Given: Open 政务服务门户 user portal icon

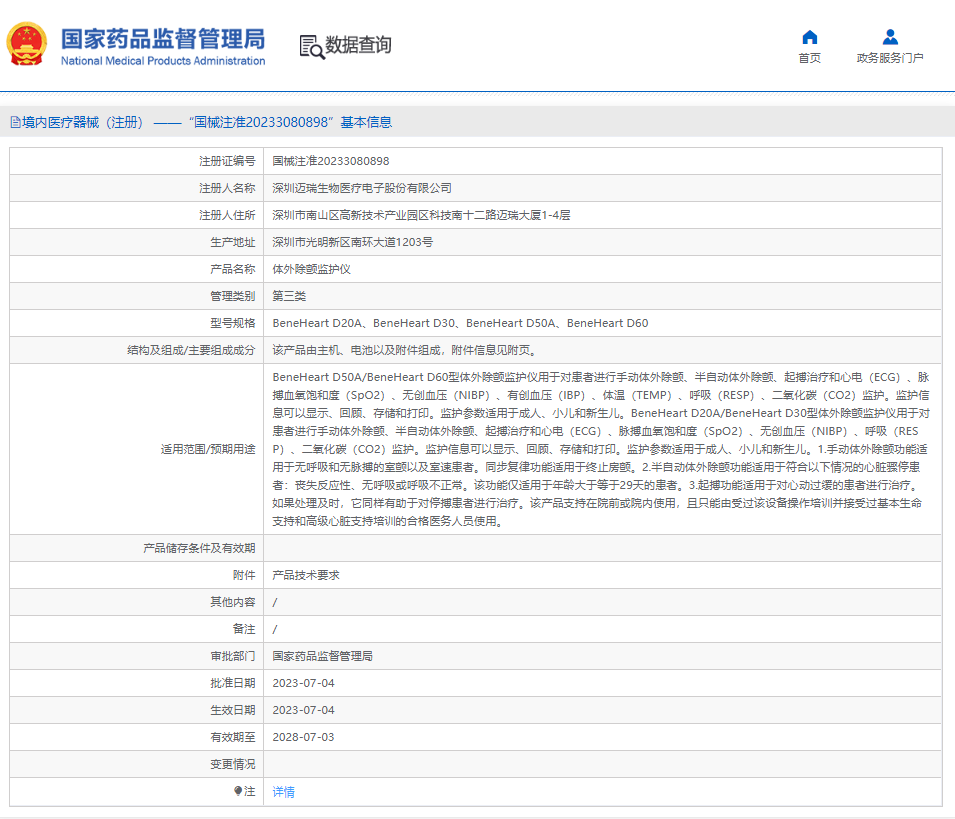Looking at the screenshot, I should click(890, 37).
